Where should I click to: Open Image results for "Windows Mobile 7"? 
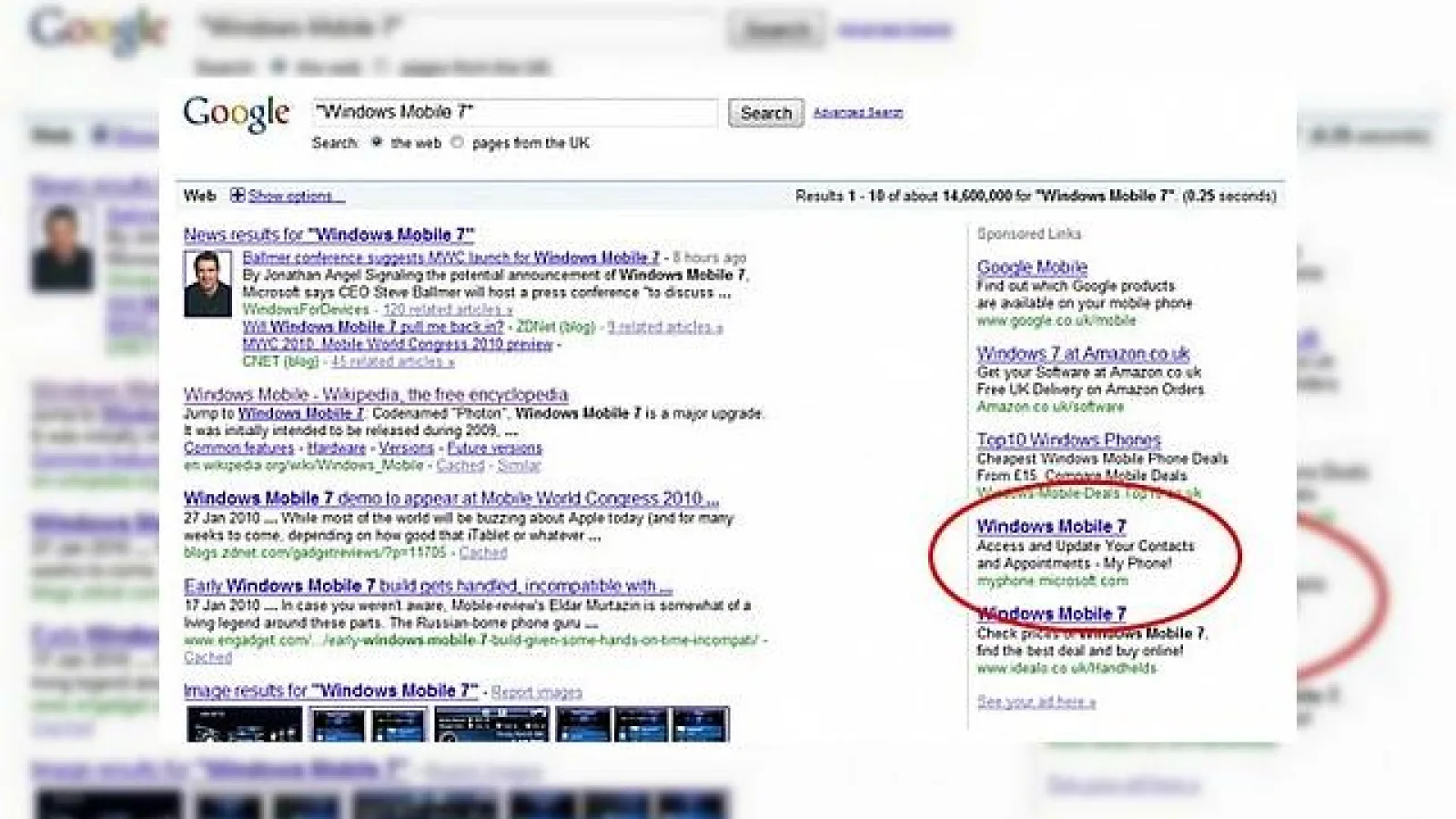pyautogui.click(x=330, y=691)
